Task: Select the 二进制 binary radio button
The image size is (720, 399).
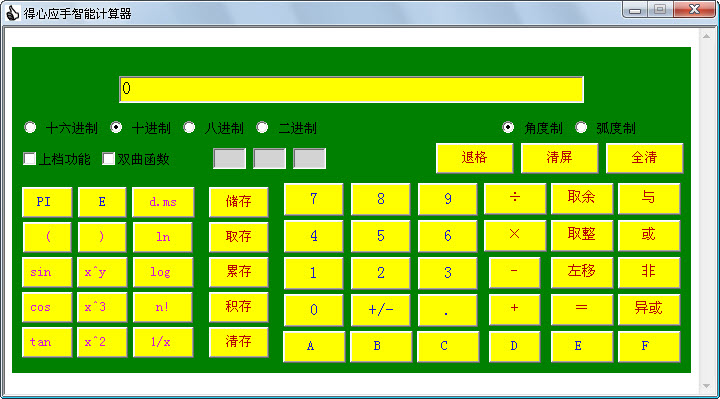Action: pos(262,128)
